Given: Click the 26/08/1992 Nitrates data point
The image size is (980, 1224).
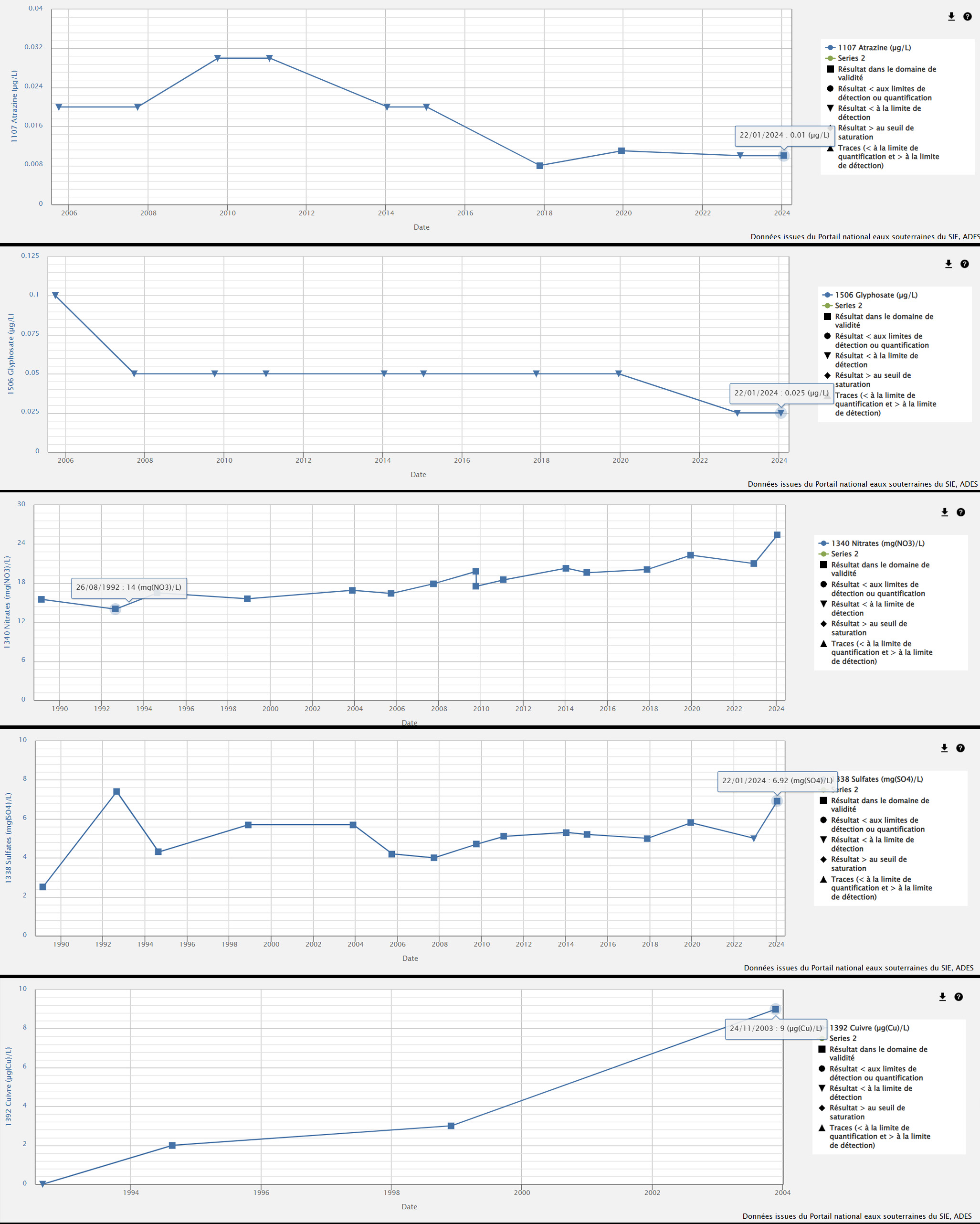Looking at the screenshot, I should tap(115, 609).
